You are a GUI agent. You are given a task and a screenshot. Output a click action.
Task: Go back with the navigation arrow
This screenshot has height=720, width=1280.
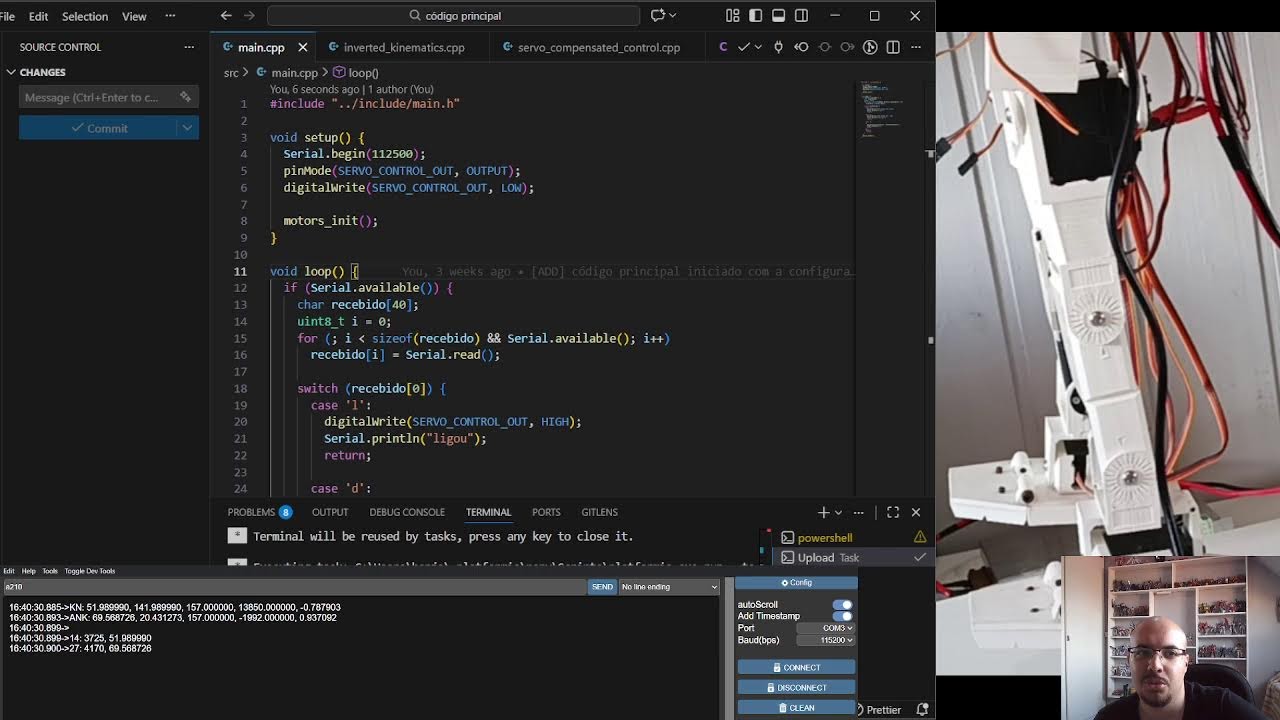tap(226, 15)
